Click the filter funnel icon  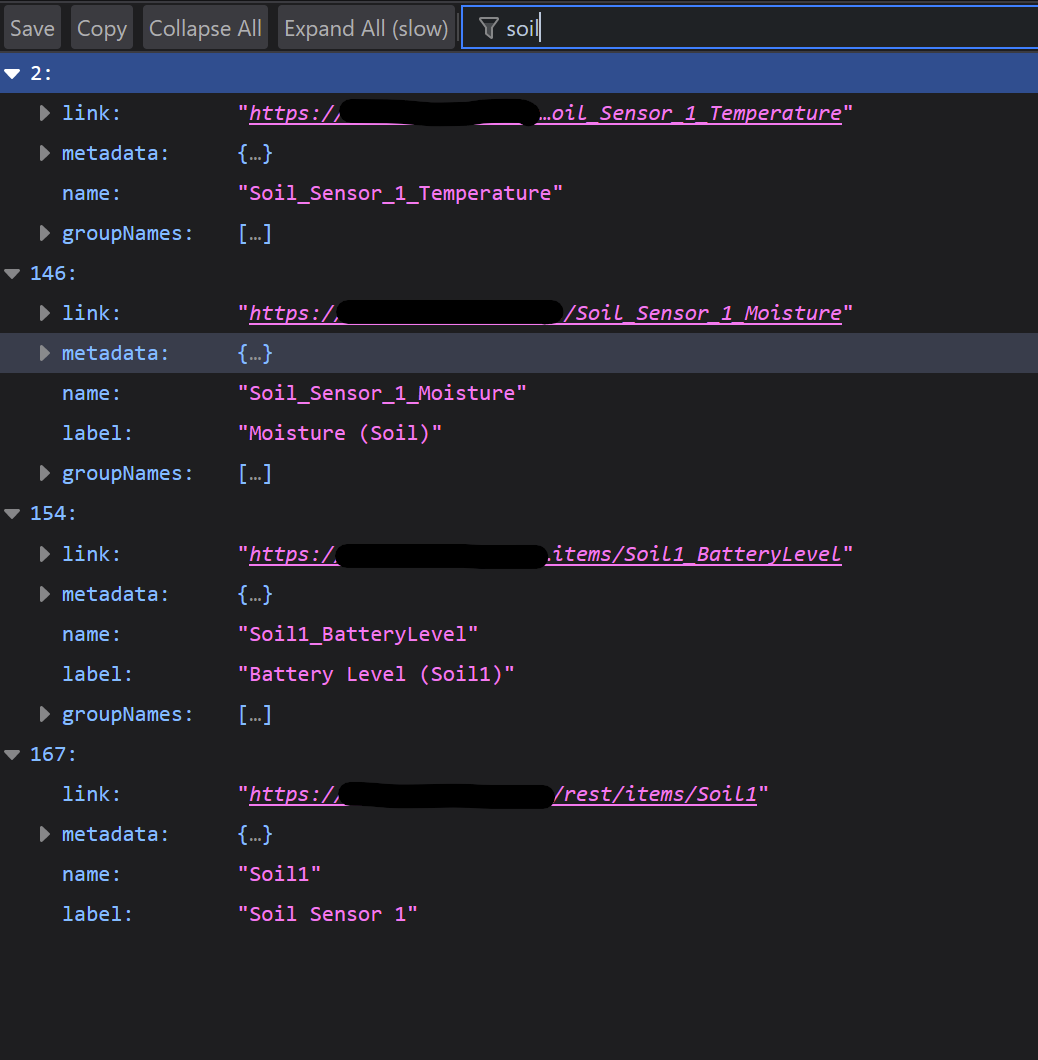(x=488, y=27)
